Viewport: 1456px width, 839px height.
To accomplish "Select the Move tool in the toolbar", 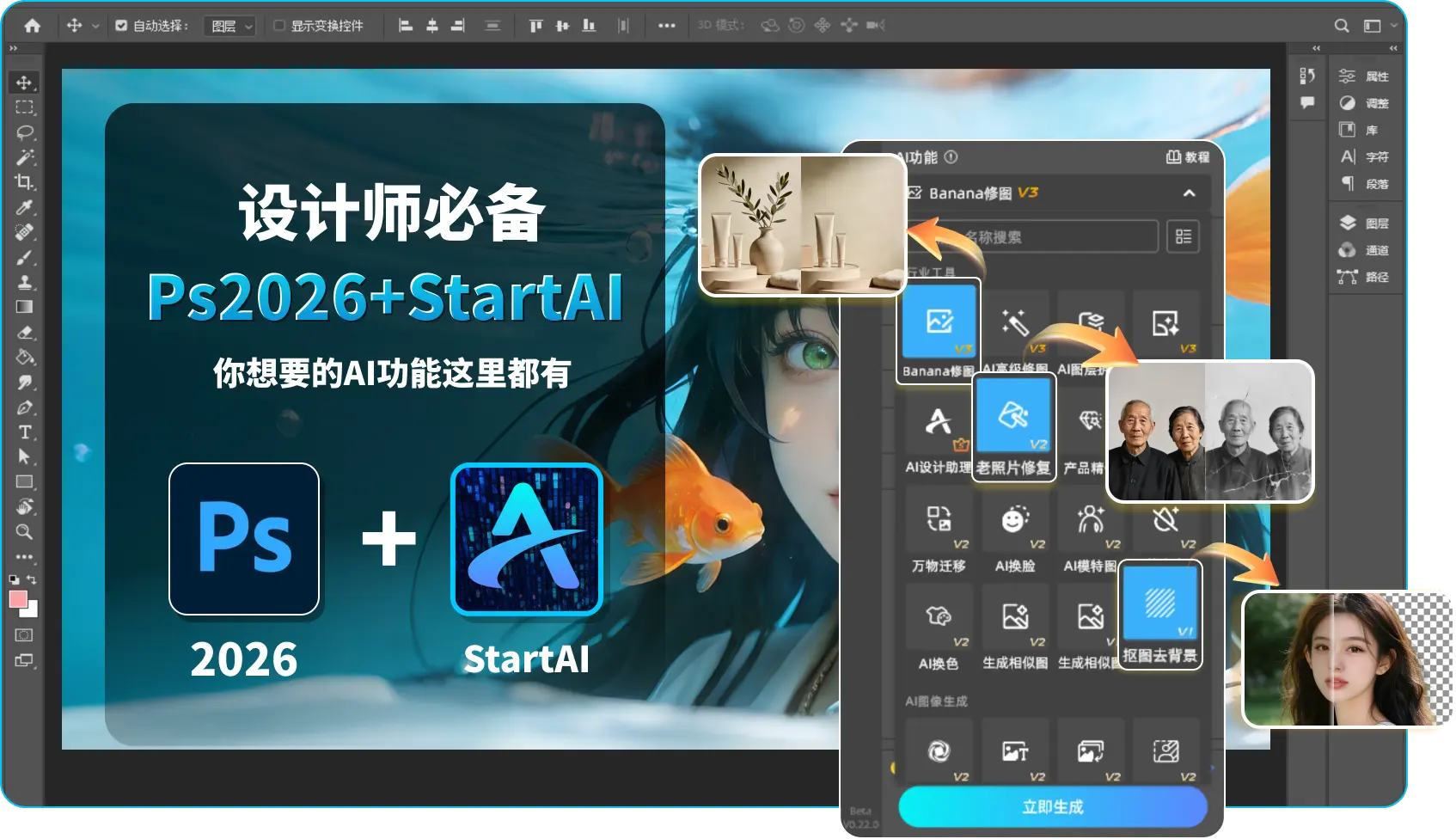I will (x=24, y=83).
